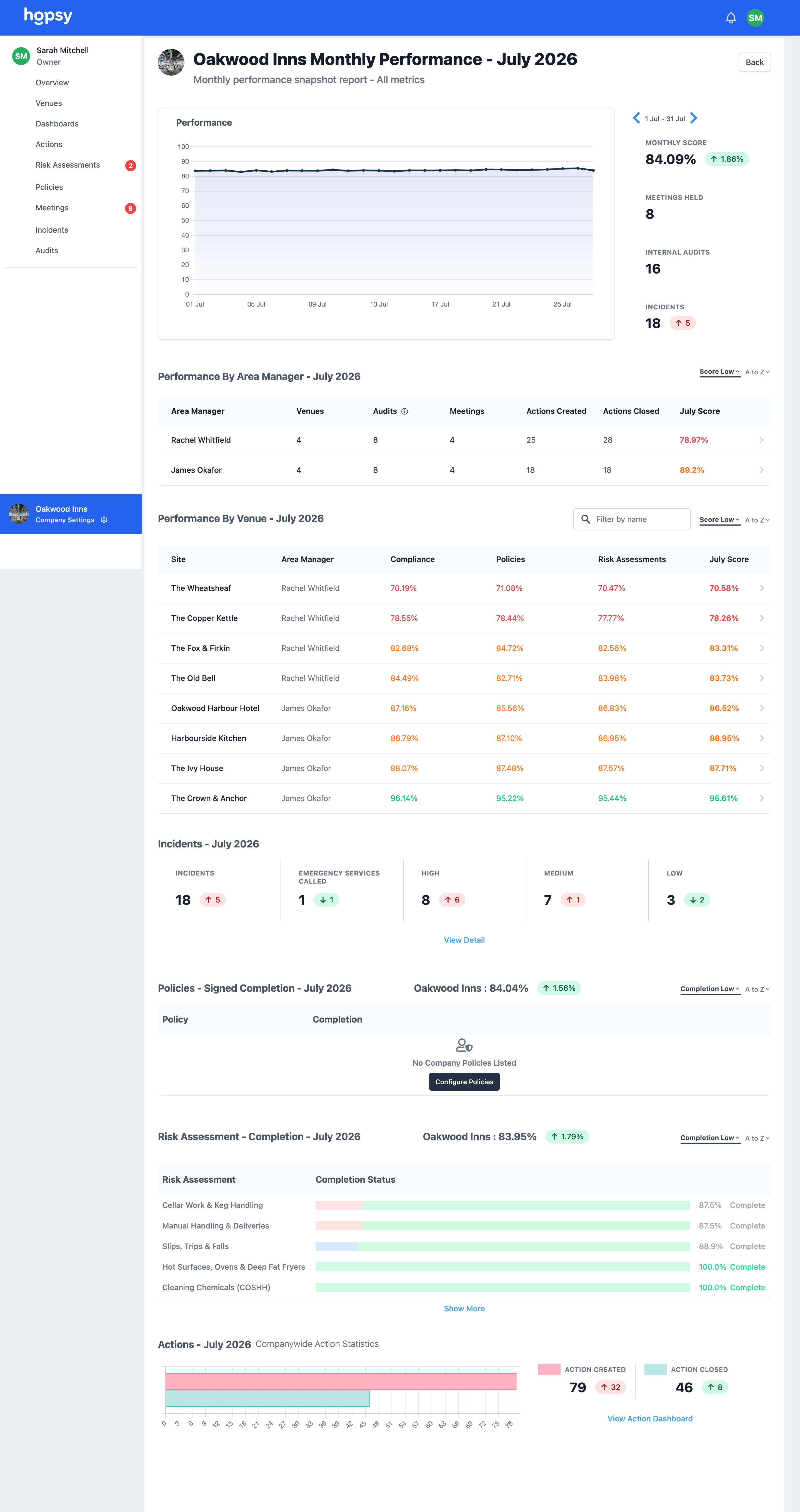Click the hopsy logo
The height and width of the screenshot is (1512, 800).
[48, 16]
